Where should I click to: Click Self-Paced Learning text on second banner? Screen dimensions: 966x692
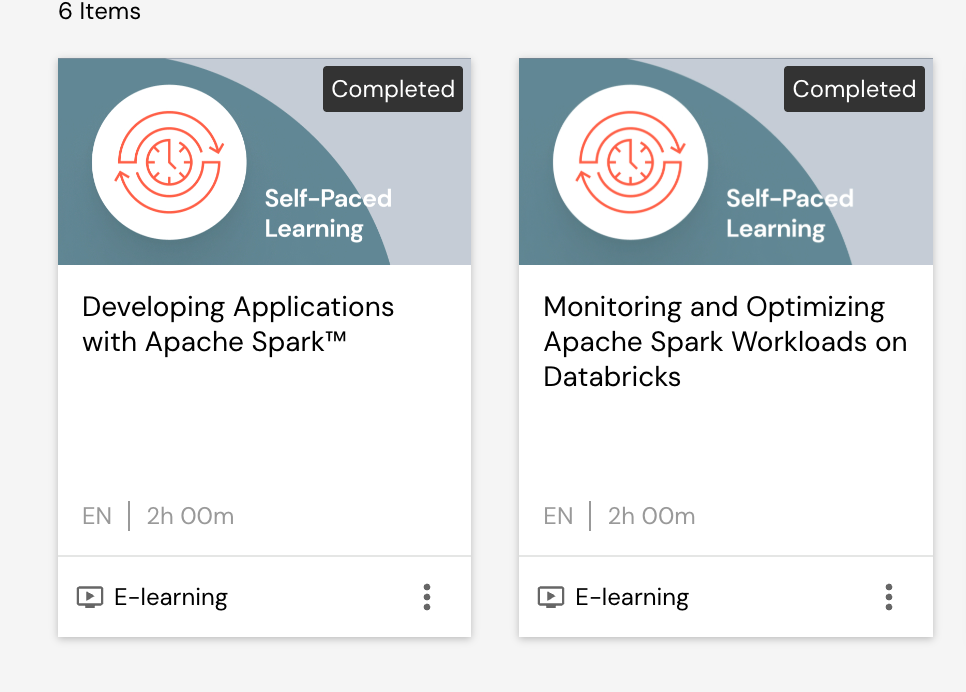pos(789,213)
